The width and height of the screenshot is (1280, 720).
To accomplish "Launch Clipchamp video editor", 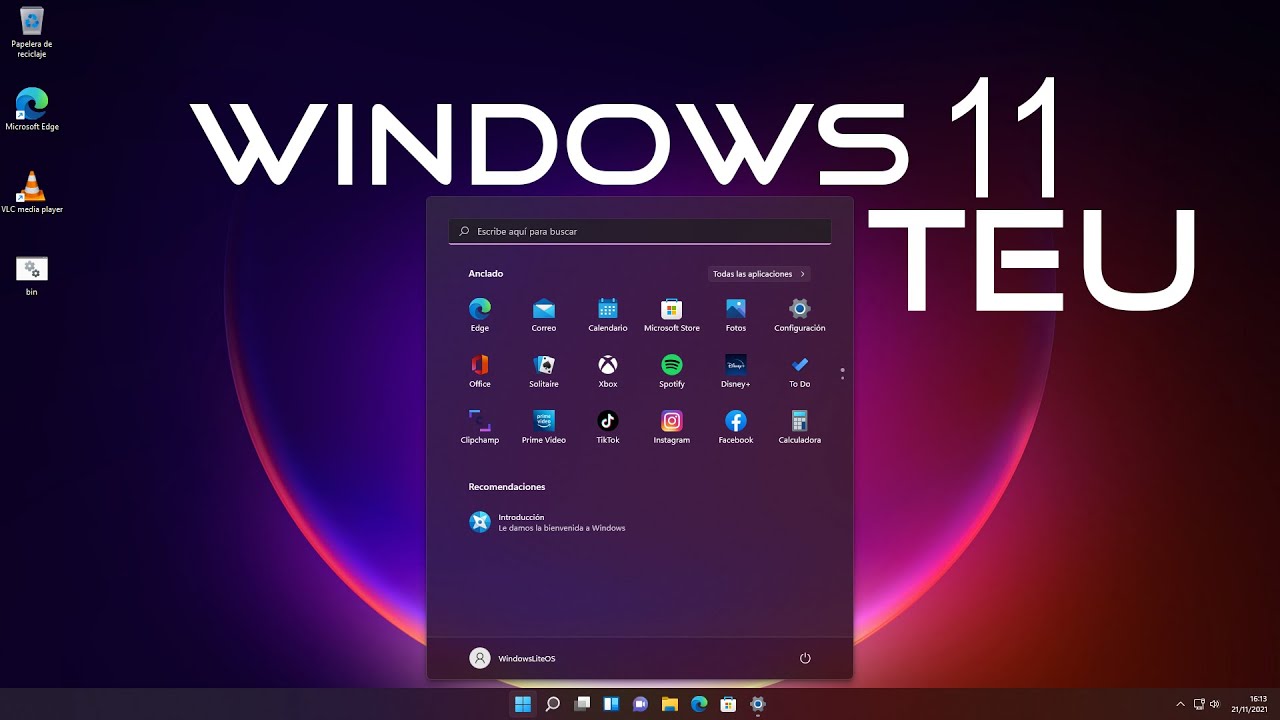I will coord(480,426).
